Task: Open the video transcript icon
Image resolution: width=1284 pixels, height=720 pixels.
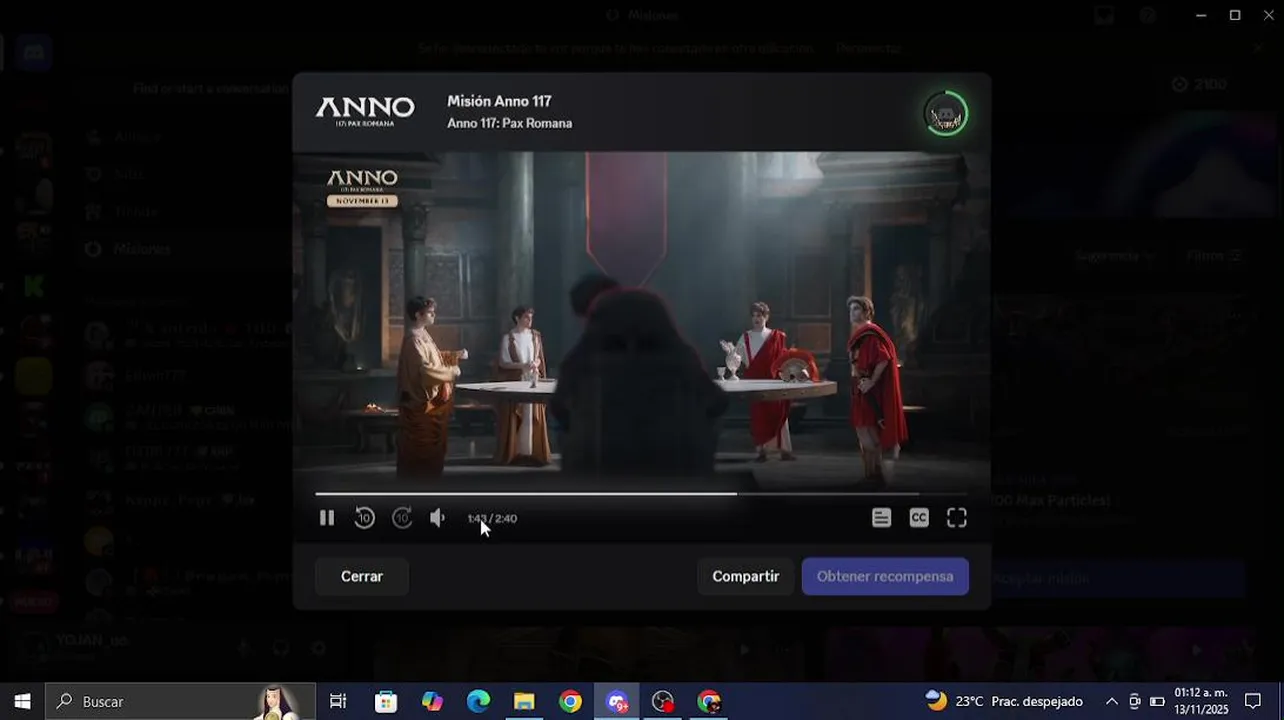Action: (881, 518)
